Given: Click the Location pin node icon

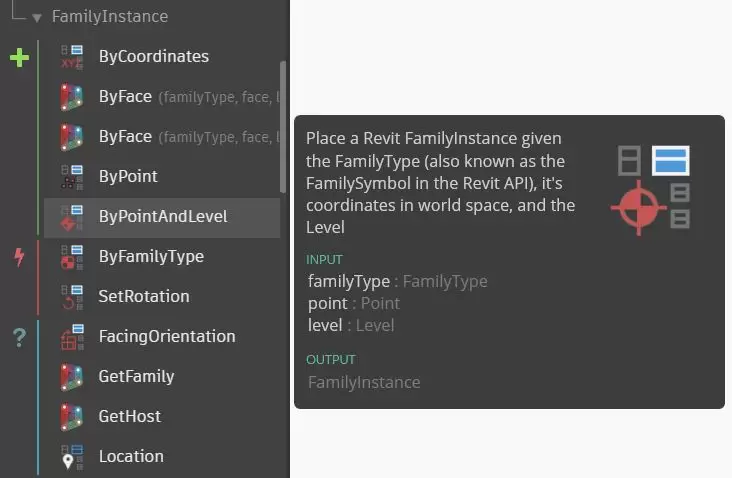Looking at the screenshot, I should click(x=71, y=457).
